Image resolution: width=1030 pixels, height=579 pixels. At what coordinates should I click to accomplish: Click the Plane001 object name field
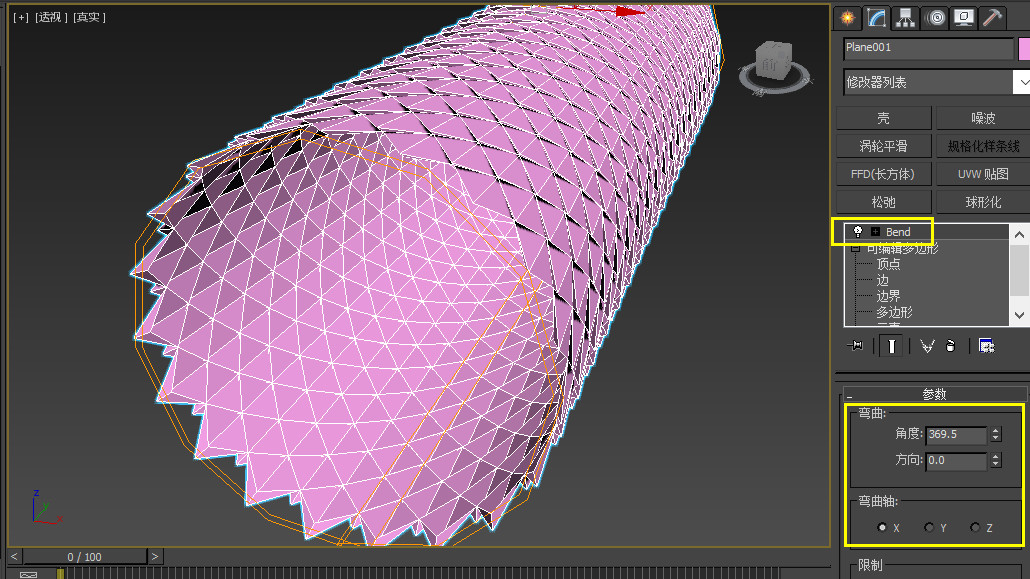929,49
